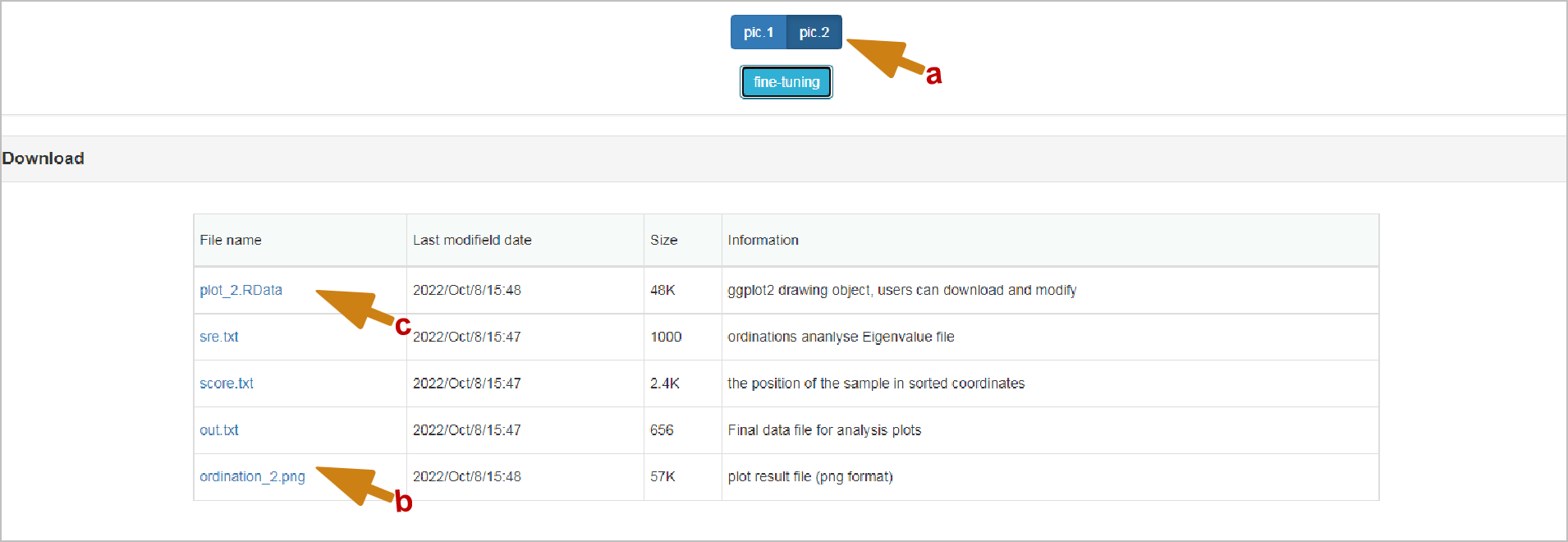Click the ordinations ananlyse Eigenvalue file text
Image resolution: width=1568 pixels, height=542 pixels.
(841, 337)
